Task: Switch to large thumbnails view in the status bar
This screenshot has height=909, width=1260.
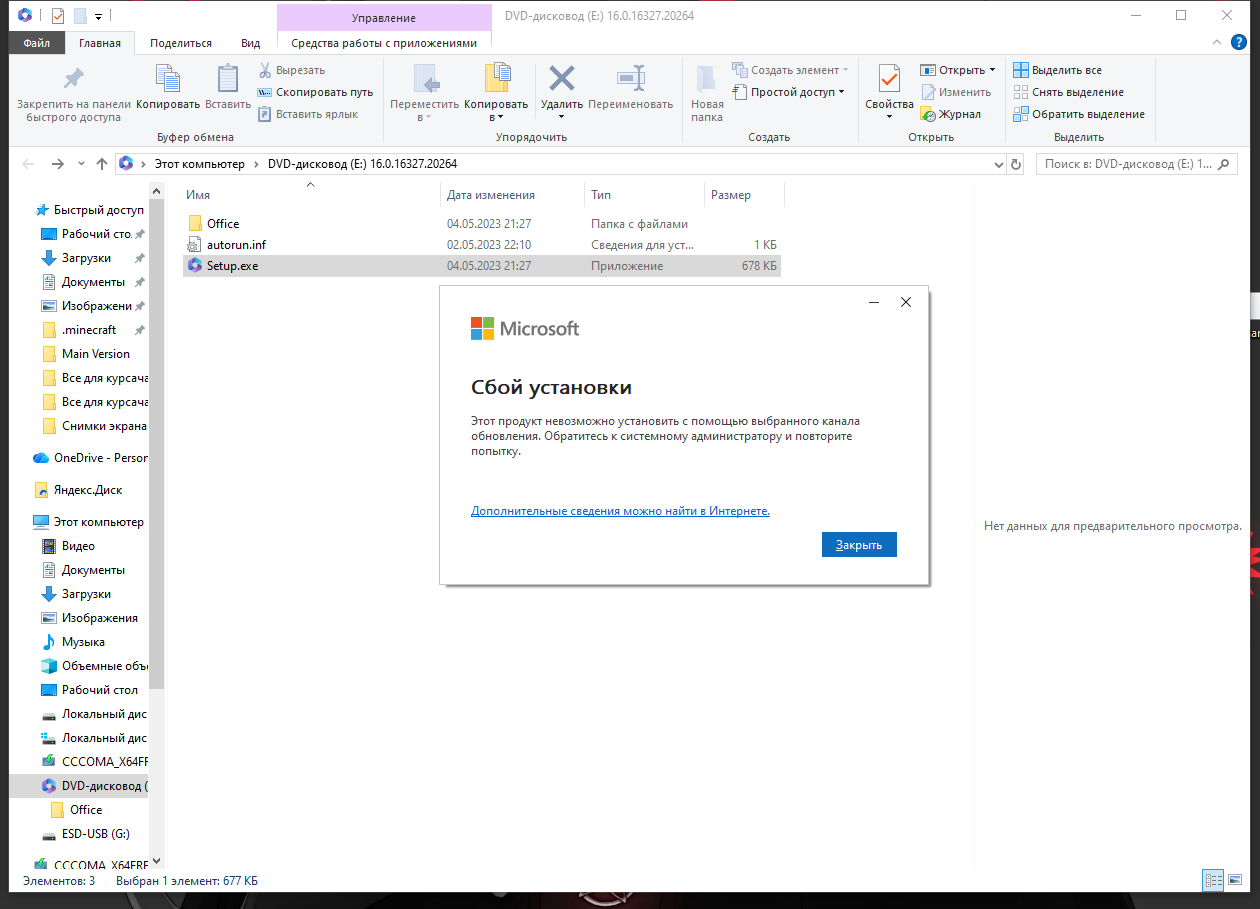Action: tap(1234, 881)
